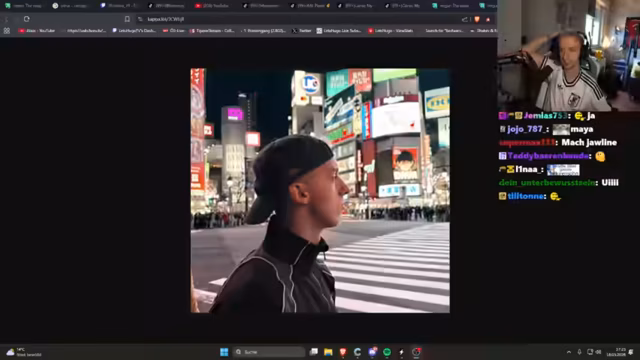Open the site settings icon beside the URL

point(140,19)
